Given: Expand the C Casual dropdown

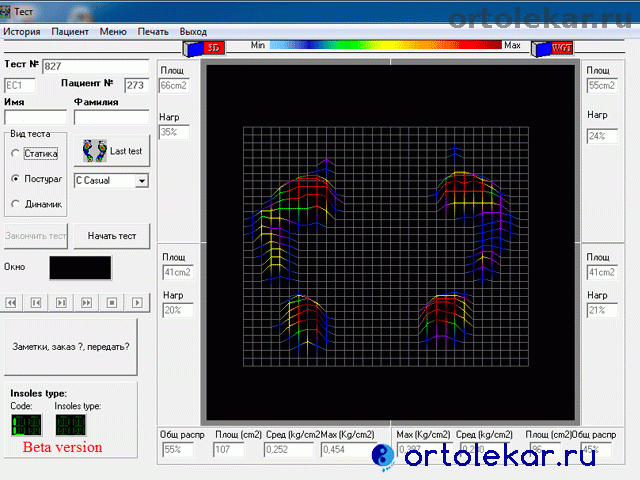Looking at the screenshot, I should click(141, 181).
